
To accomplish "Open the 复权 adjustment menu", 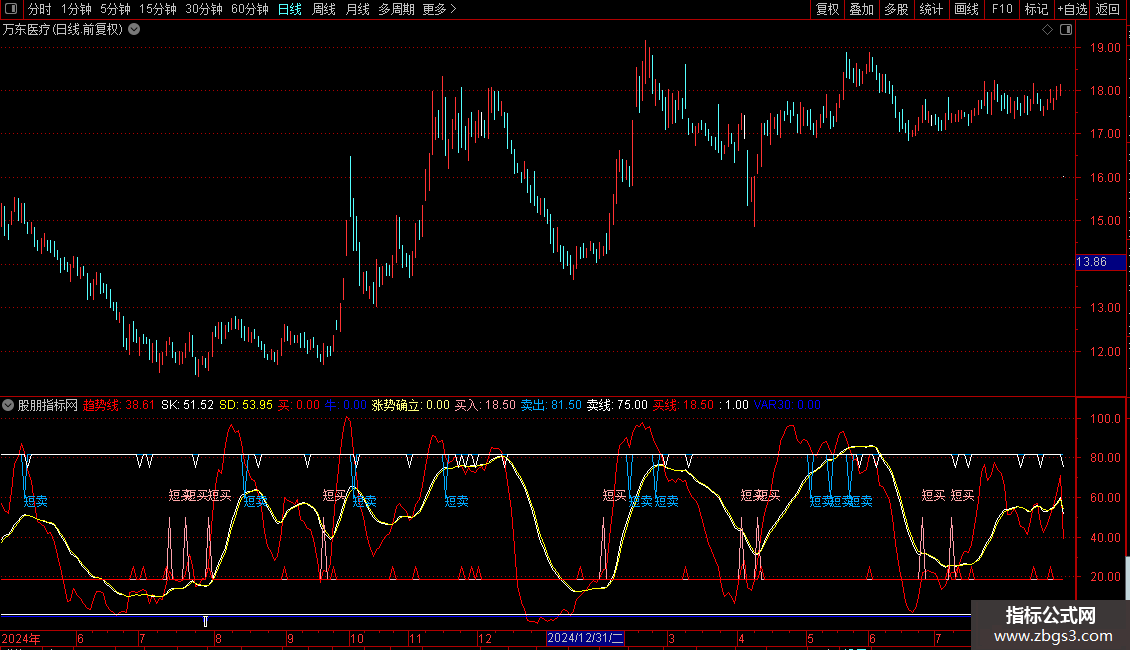I will [827, 9].
